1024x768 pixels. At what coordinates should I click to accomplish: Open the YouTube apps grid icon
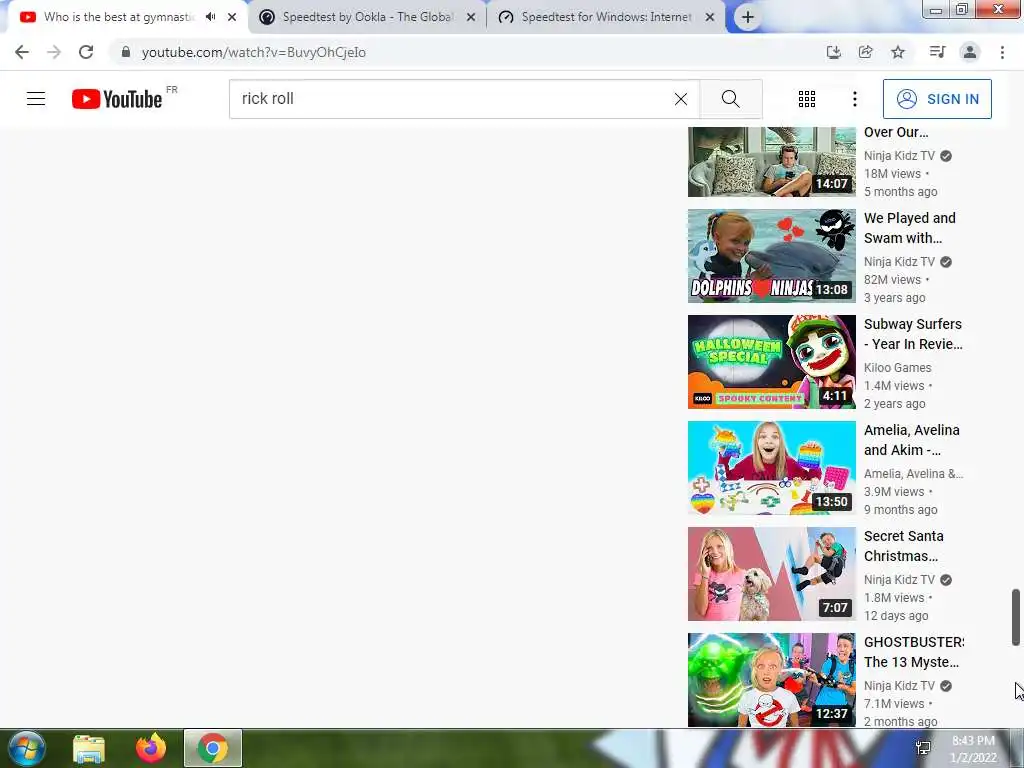(807, 99)
